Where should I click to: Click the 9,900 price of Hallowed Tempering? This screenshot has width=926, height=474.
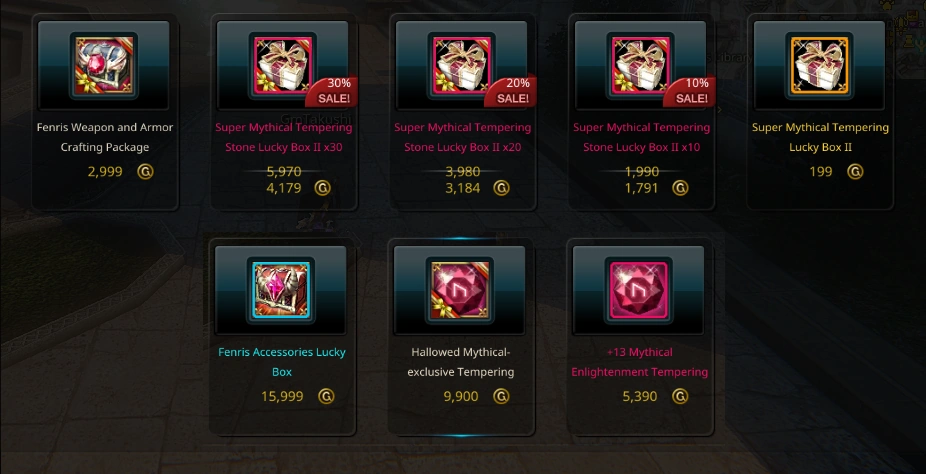(x=461, y=396)
